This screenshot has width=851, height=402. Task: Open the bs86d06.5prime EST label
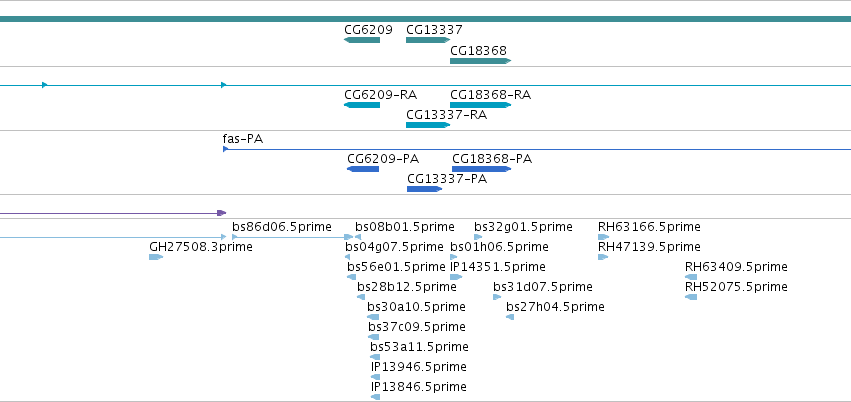pyautogui.click(x=282, y=226)
